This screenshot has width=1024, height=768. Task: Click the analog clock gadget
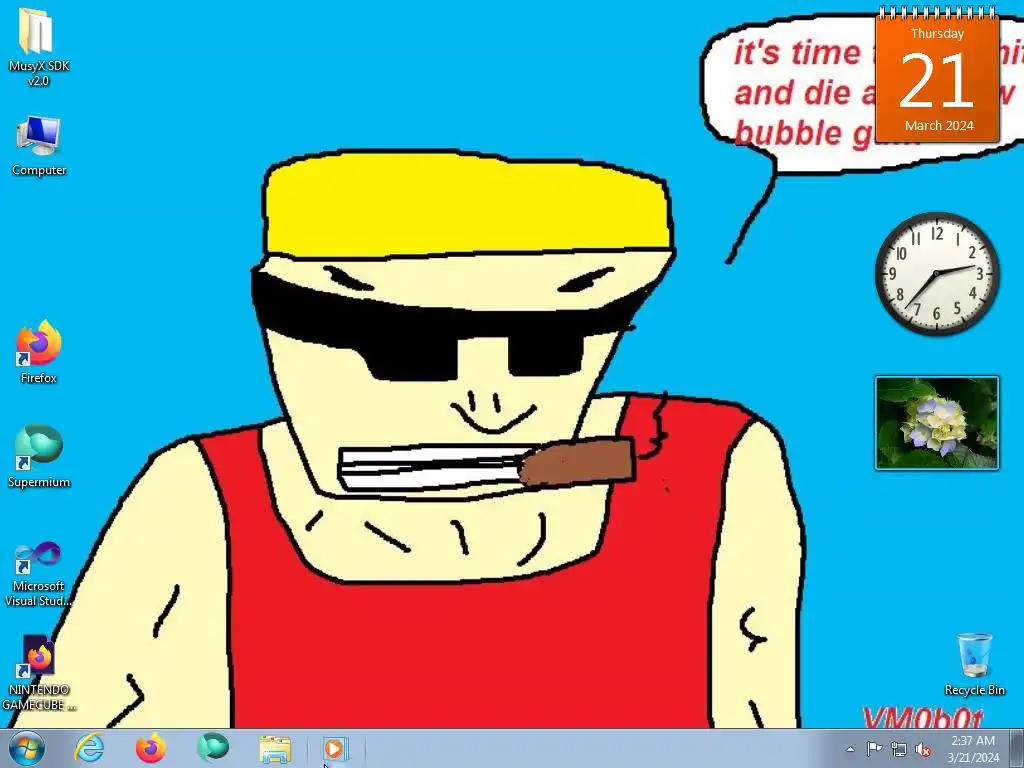point(937,274)
